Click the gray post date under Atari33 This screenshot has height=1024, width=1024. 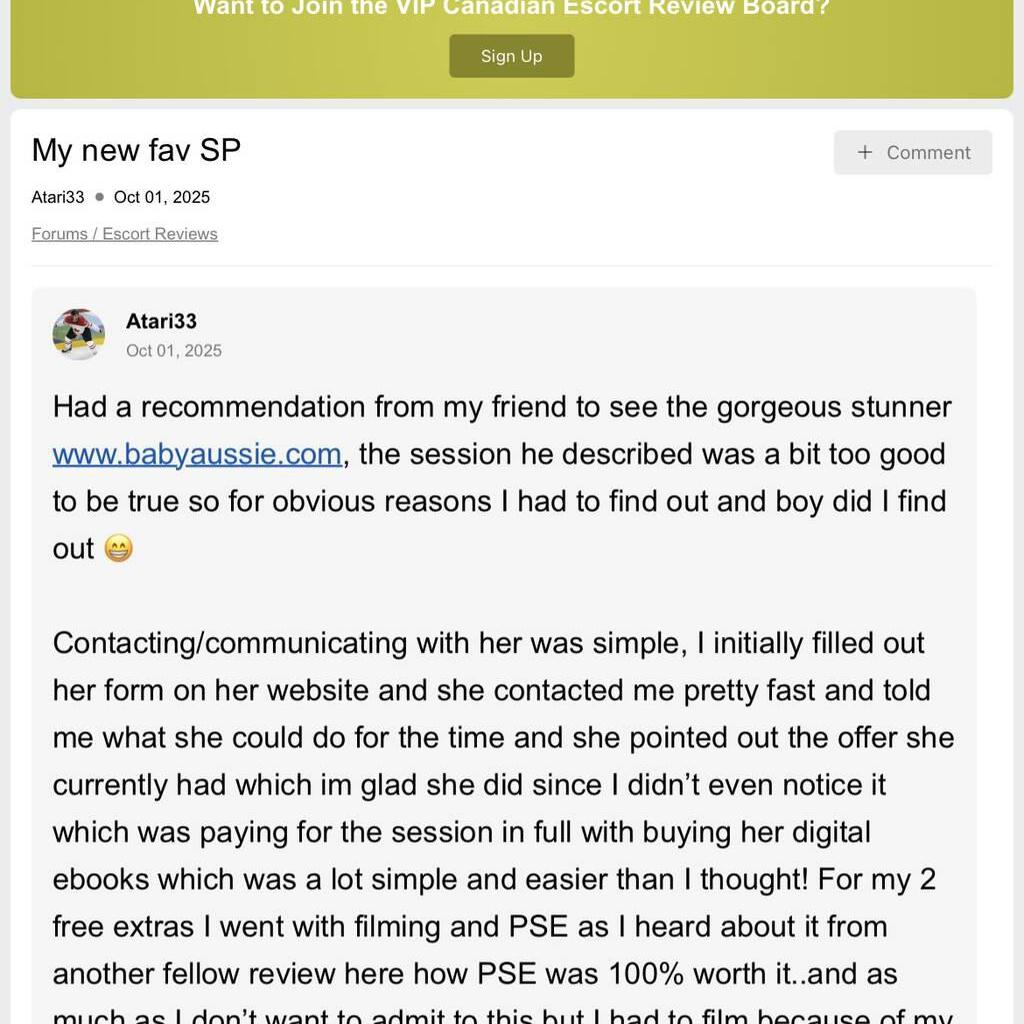pyautogui.click(x=174, y=351)
